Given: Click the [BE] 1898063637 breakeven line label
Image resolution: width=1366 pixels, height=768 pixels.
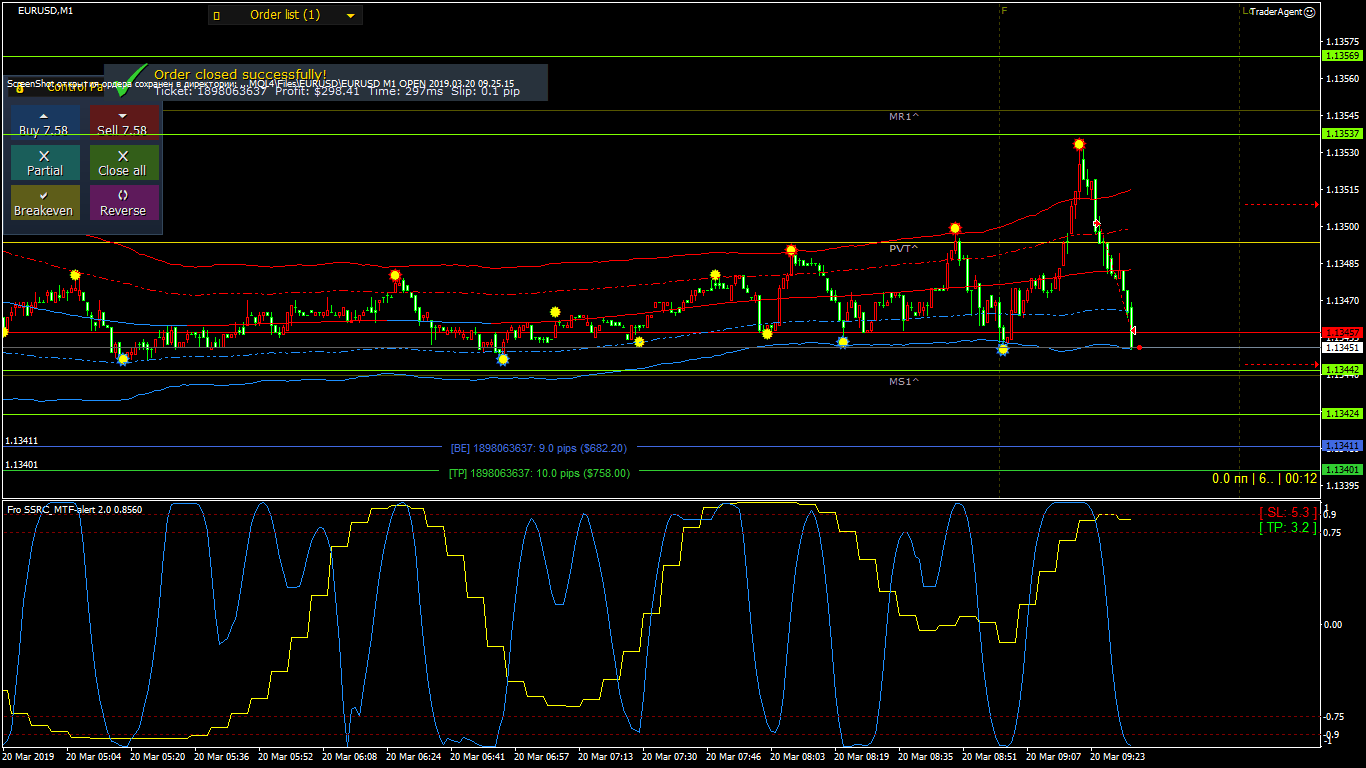Looking at the screenshot, I should [539, 449].
